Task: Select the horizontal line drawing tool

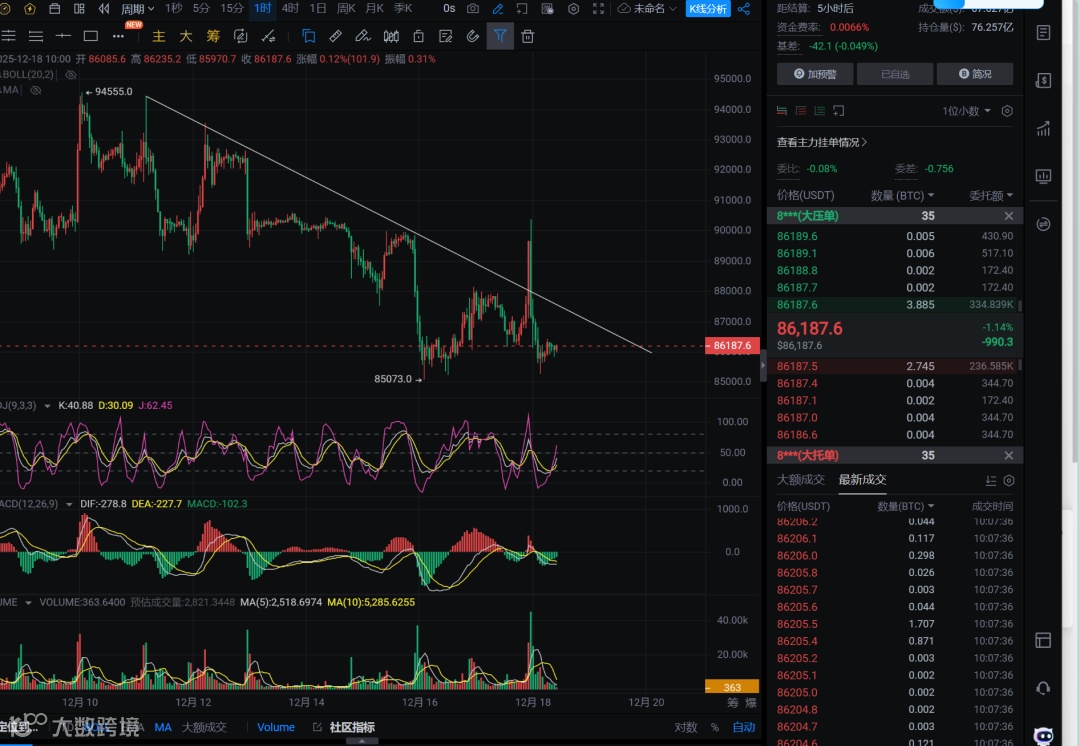Action: pos(63,36)
